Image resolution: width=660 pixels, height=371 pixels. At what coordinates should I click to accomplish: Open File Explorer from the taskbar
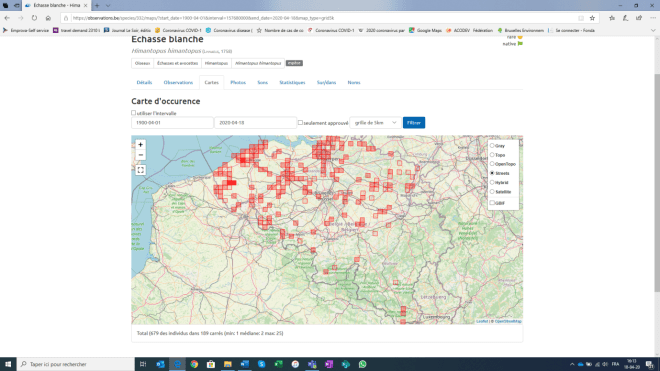pyautogui.click(x=228, y=364)
